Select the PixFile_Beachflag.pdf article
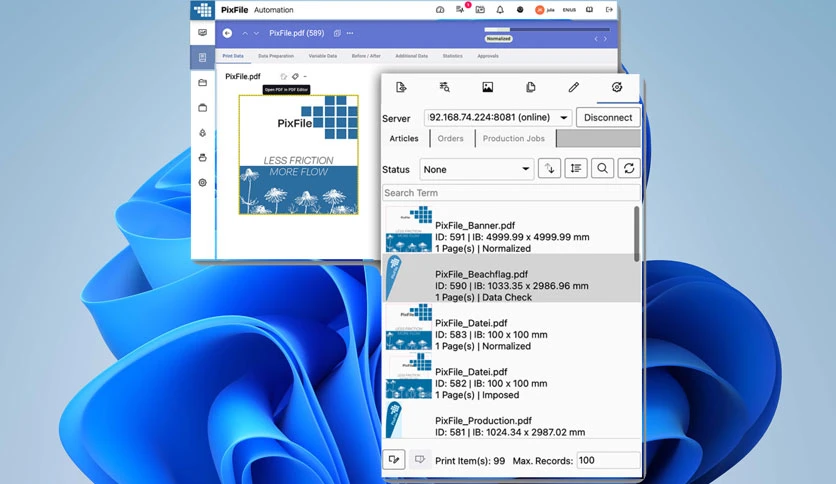Image resolution: width=836 pixels, height=484 pixels. point(511,278)
